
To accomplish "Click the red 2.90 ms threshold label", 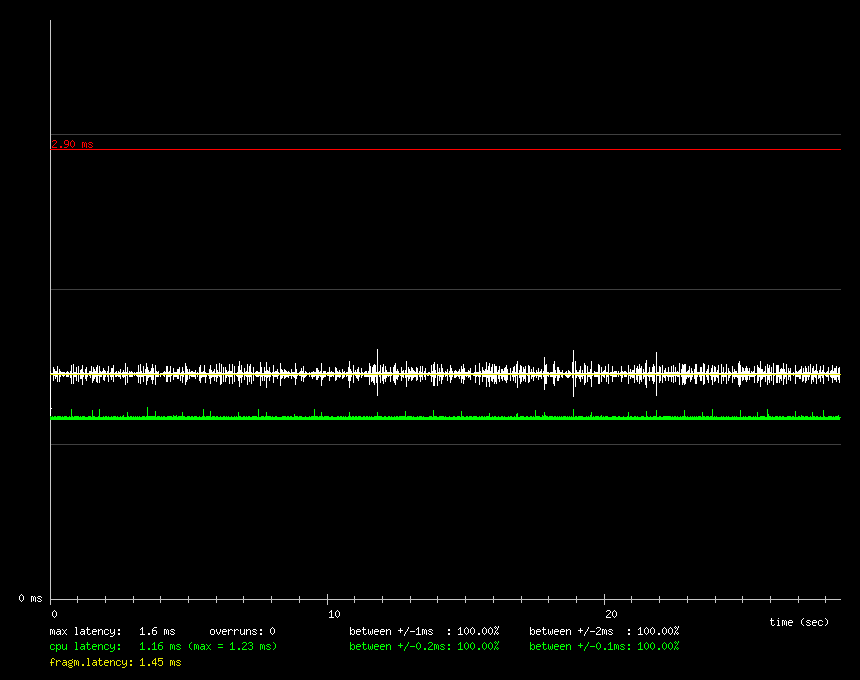I will tap(72, 144).
